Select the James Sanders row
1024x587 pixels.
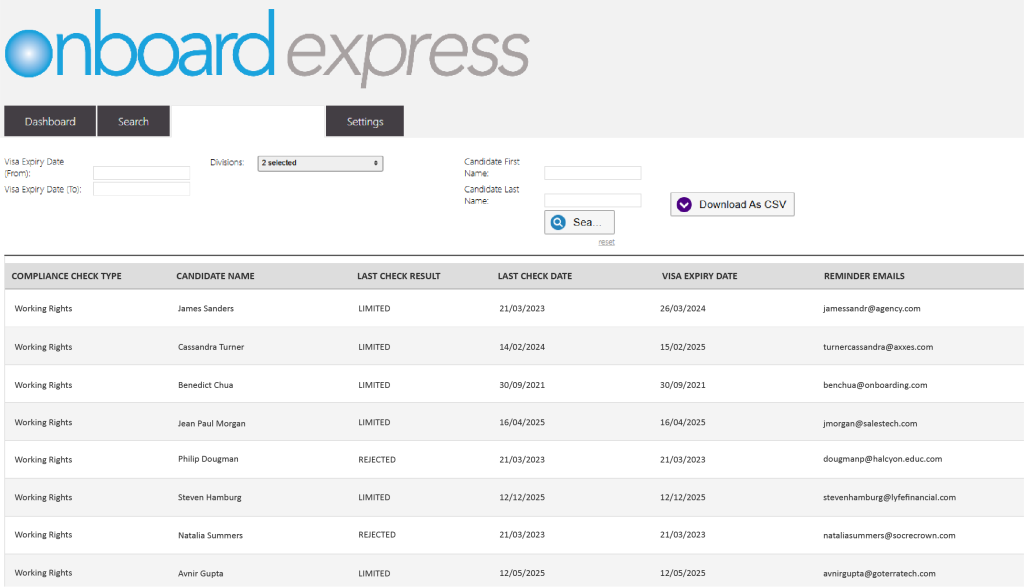click(x=205, y=309)
